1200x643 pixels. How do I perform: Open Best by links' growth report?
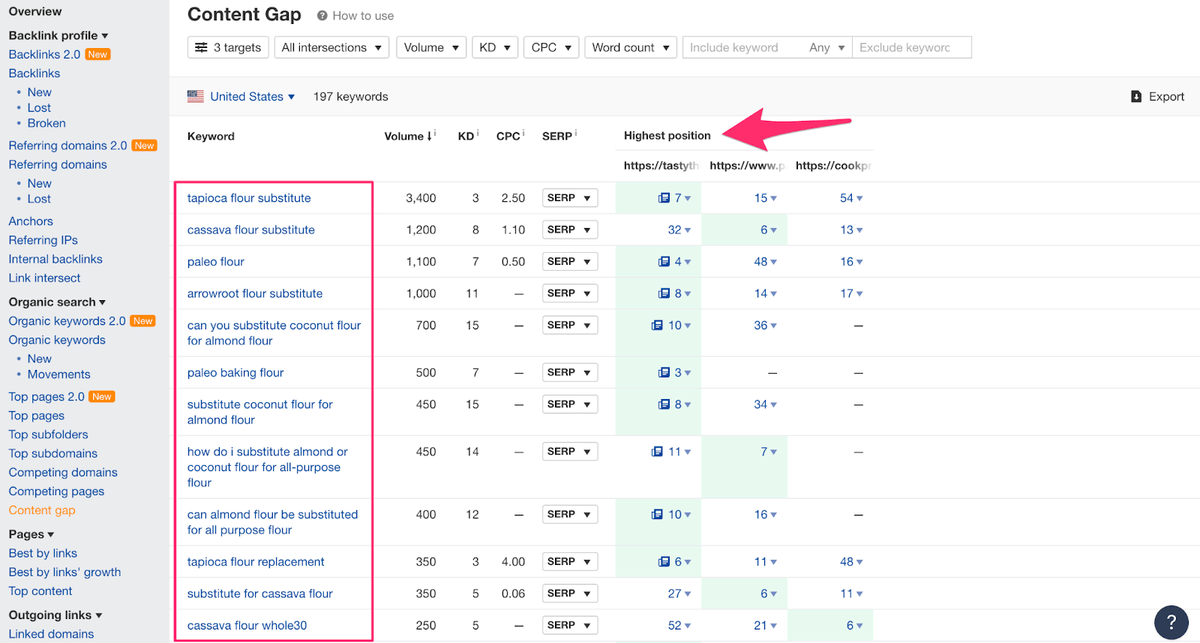[x=65, y=573]
